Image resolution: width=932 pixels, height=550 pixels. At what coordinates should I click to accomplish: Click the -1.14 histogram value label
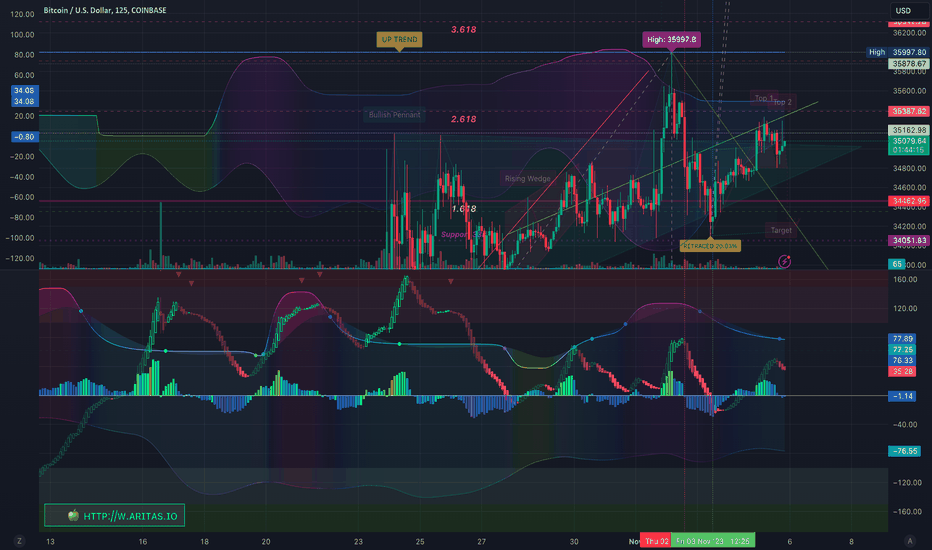902,396
